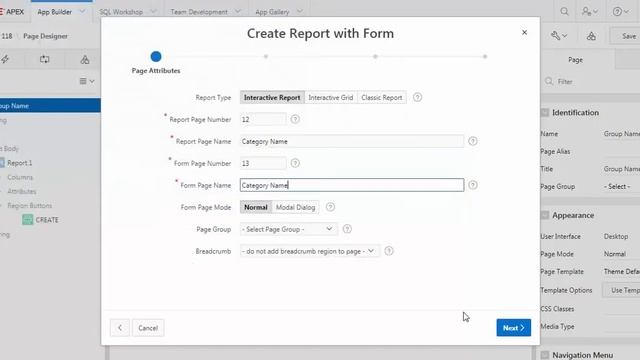Switch to the Dynamic Actions lightning tab
640x360 pixels.
pyautogui.click(x=5, y=60)
